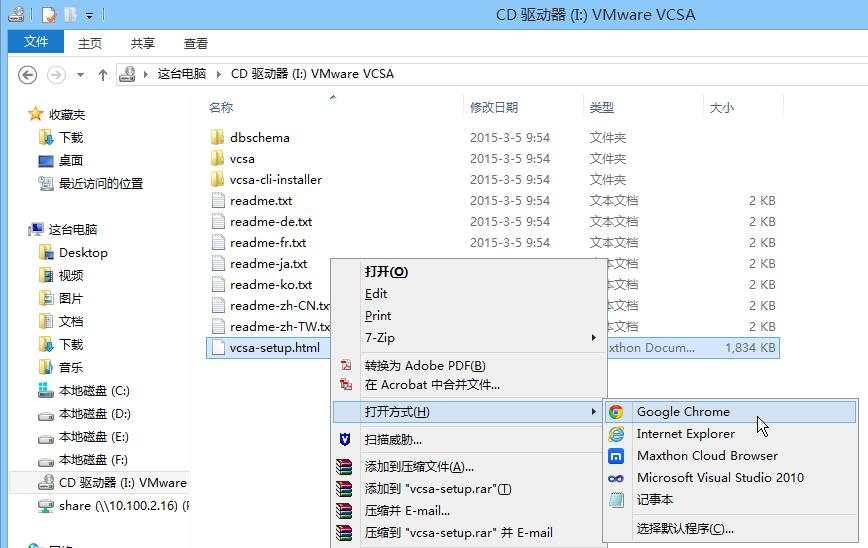Image resolution: width=868 pixels, height=548 pixels.
Task: Click 打开方式(H) menu entry
Action: 468,412
